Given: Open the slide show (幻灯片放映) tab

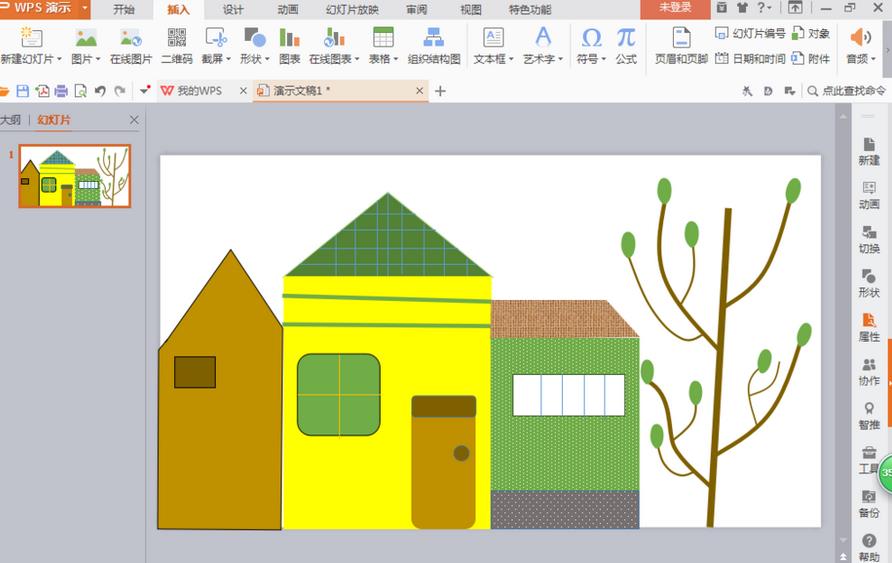Looking at the screenshot, I should pyautogui.click(x=350, y=9).
